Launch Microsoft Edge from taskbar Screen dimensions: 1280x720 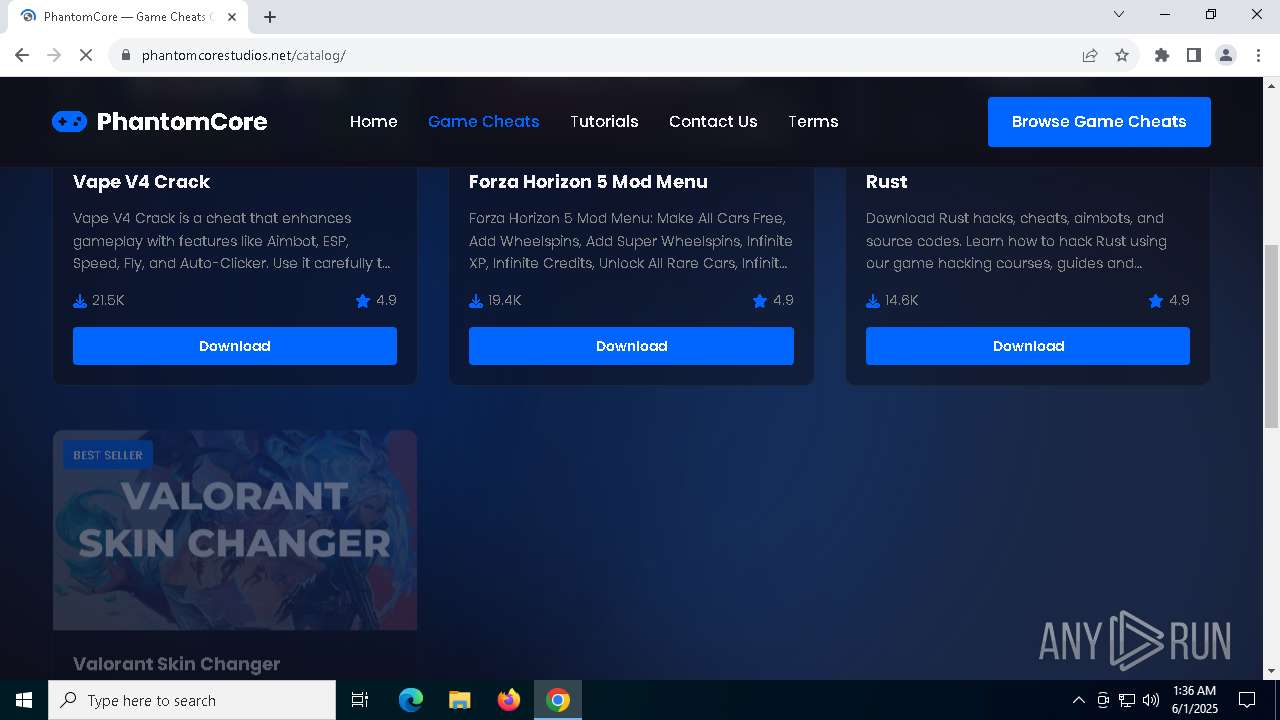(x=411, y=700)
